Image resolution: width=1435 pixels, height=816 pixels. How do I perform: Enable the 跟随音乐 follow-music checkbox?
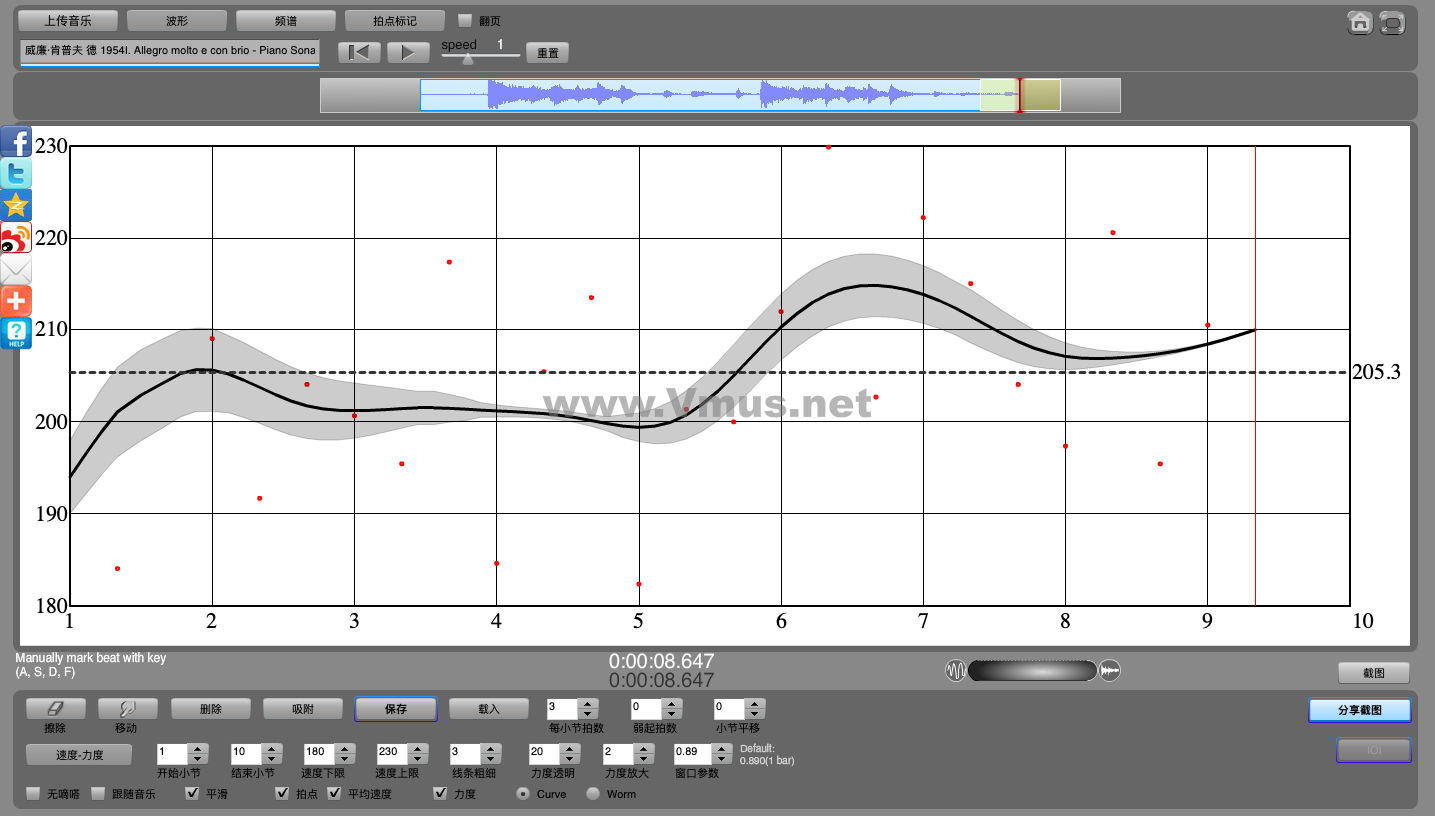point(98,794)
